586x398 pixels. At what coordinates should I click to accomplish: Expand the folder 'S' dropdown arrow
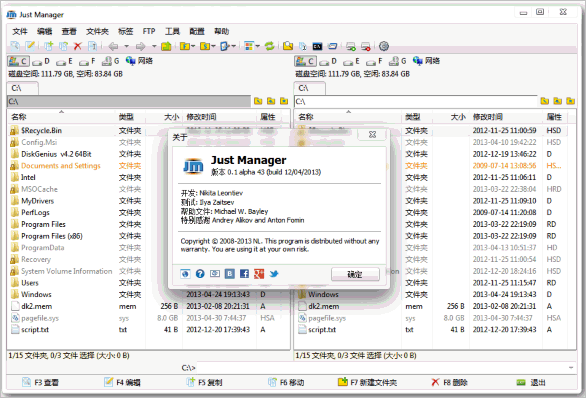coord(213,46)
